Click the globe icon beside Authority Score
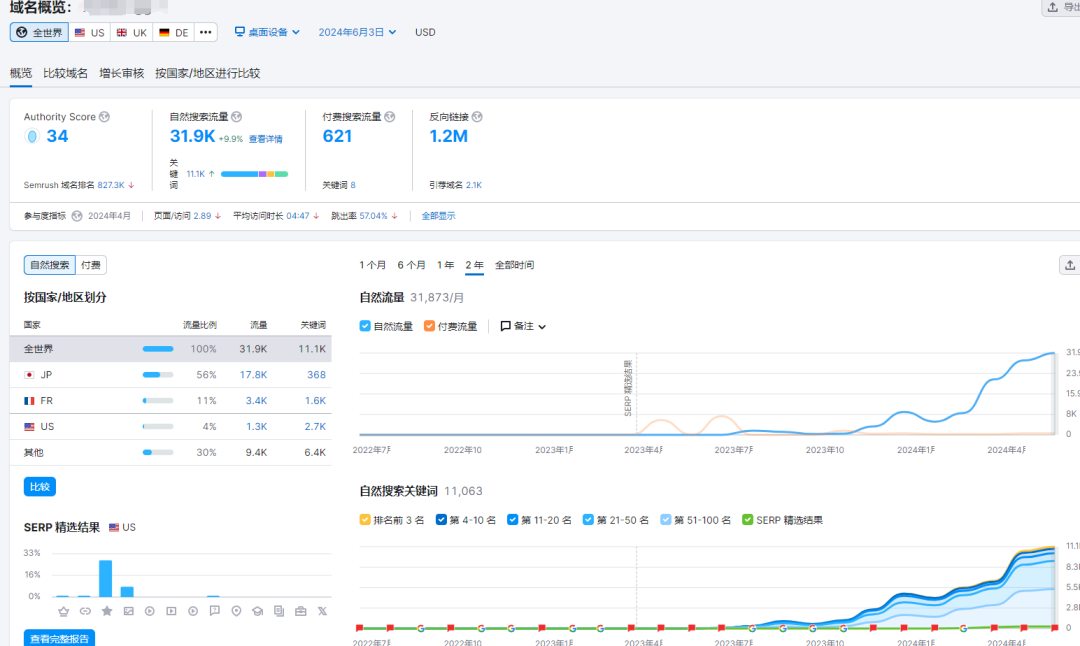The width and height of the screenshot is (1080, 646). click(x=104, y=117)
